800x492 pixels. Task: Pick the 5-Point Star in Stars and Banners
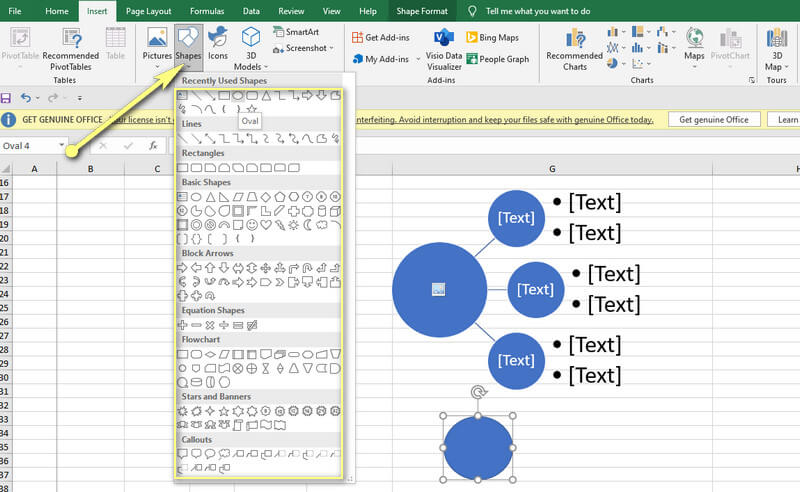click(224, 411)
